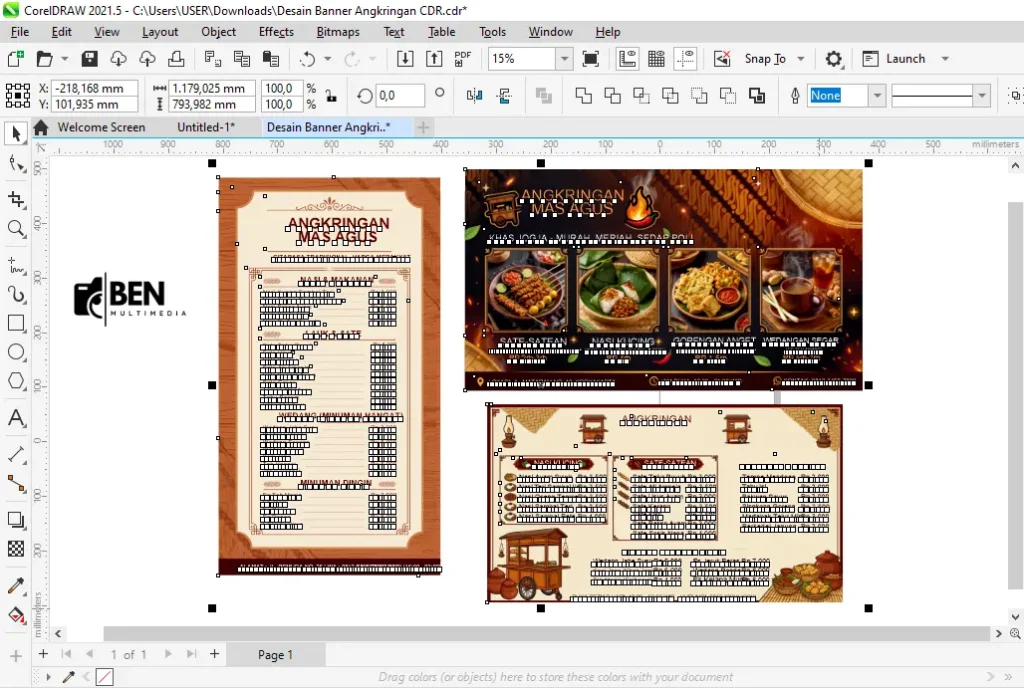The width and height of the screenshot is (1024, 688).
Task: Open the Bitmaps menu
Action: (x=338, y=32)
